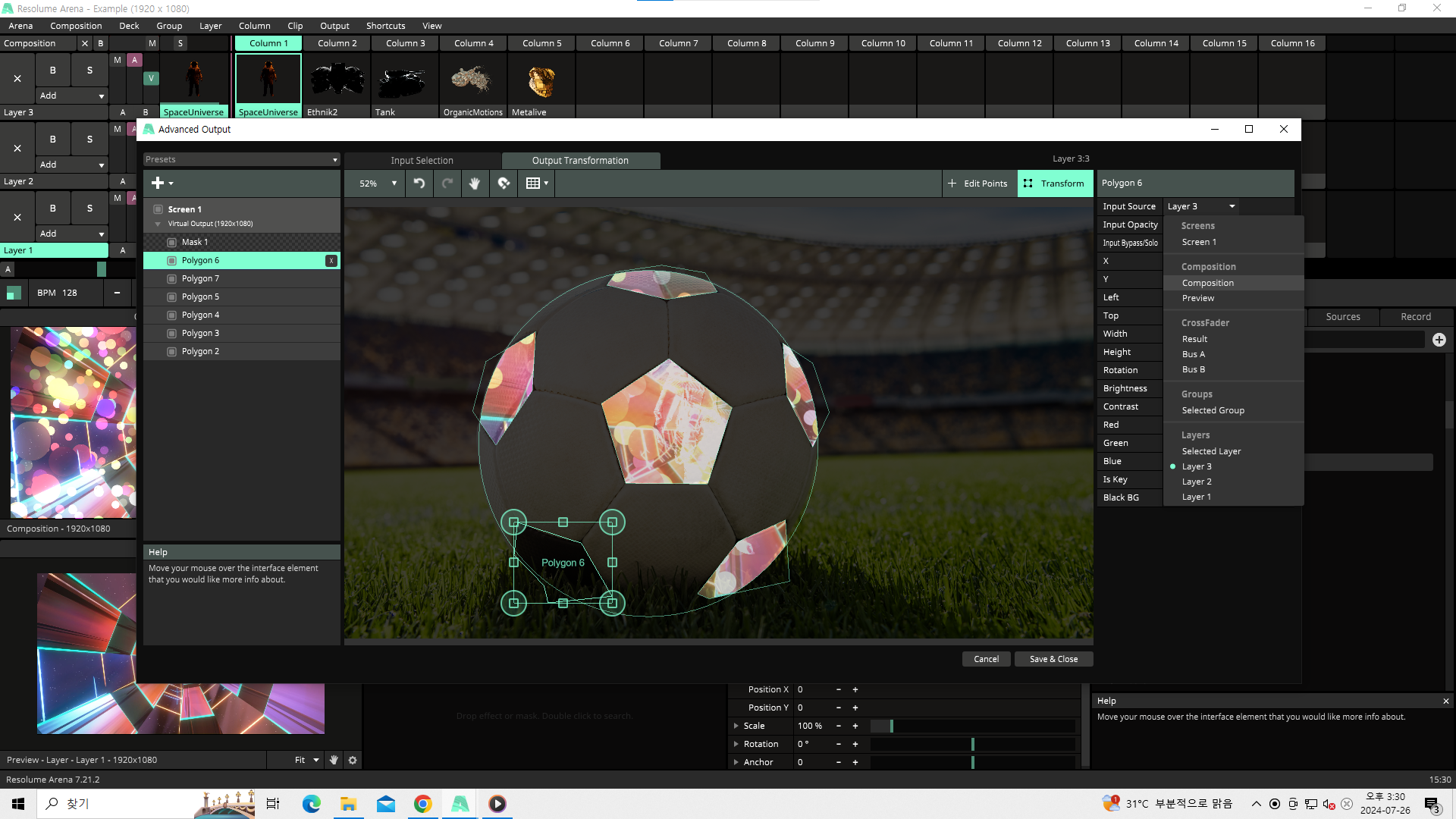Switch to the Input Selection tab

tap(422, 161)
